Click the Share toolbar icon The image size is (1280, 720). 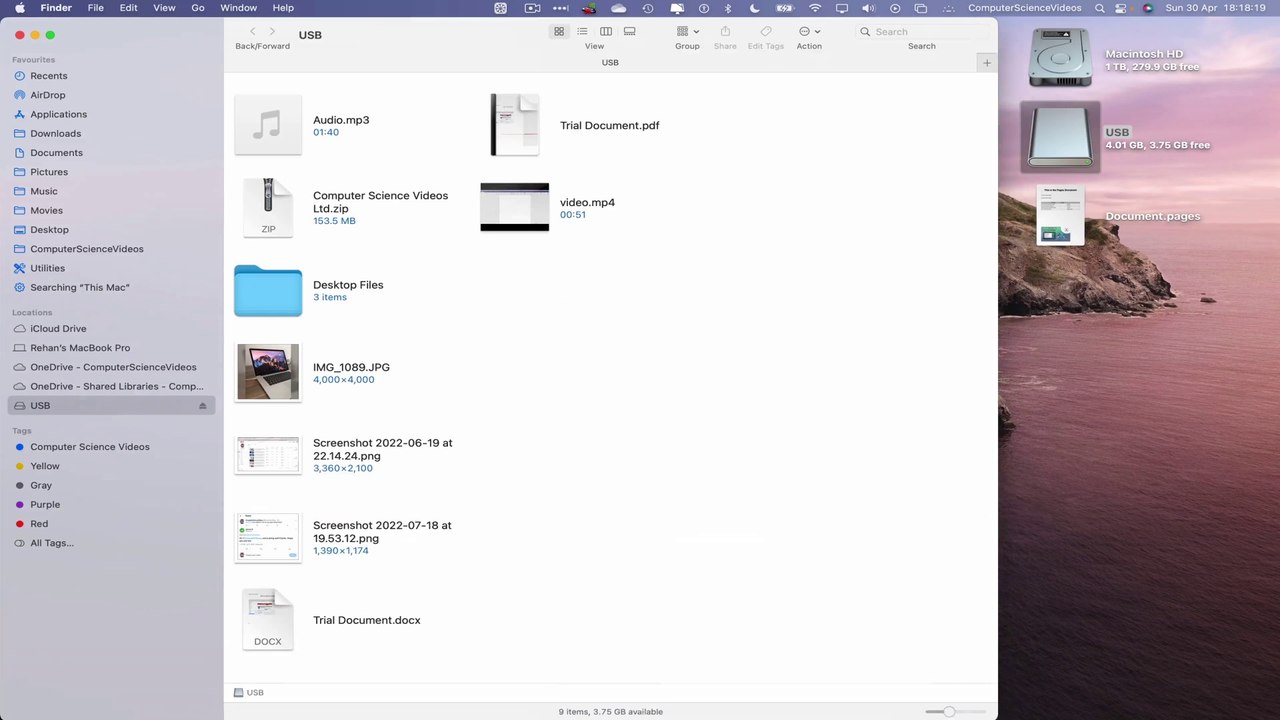(x=725, y=32)
